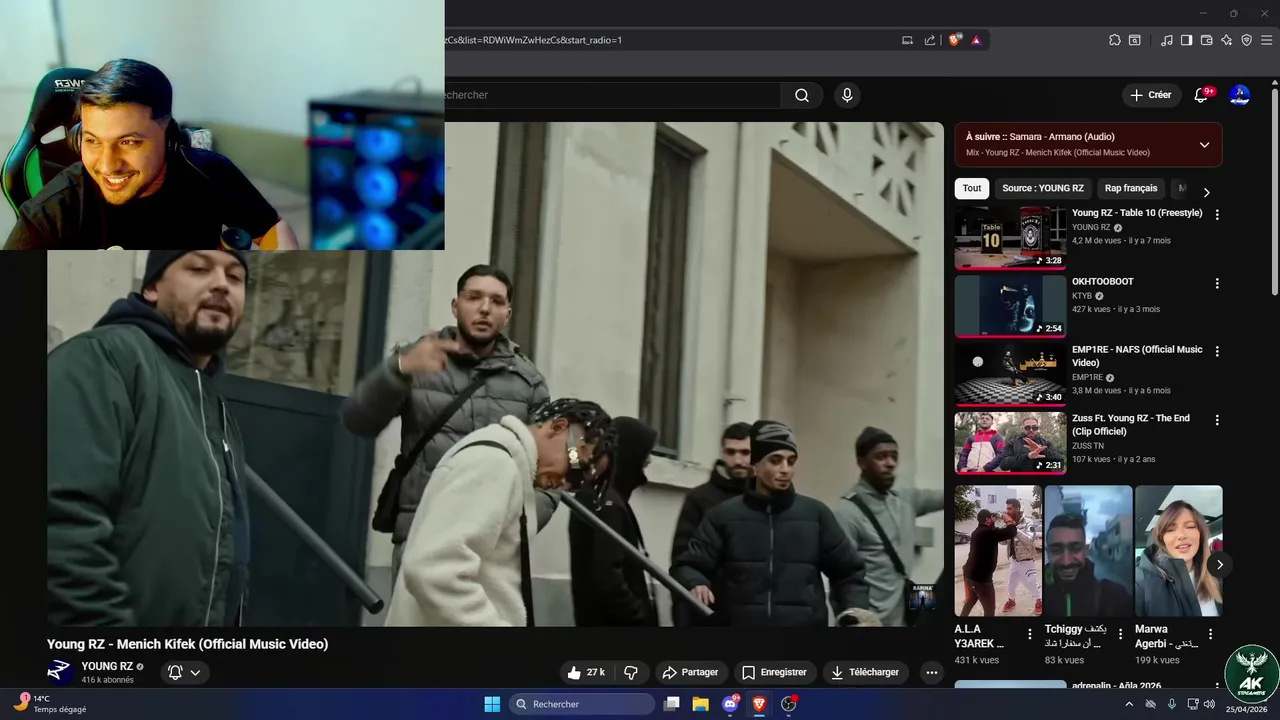The width and height of the screenshot is (1280, 720).
Task: Click inside the YouTube search field
Action: coord(610,95)
